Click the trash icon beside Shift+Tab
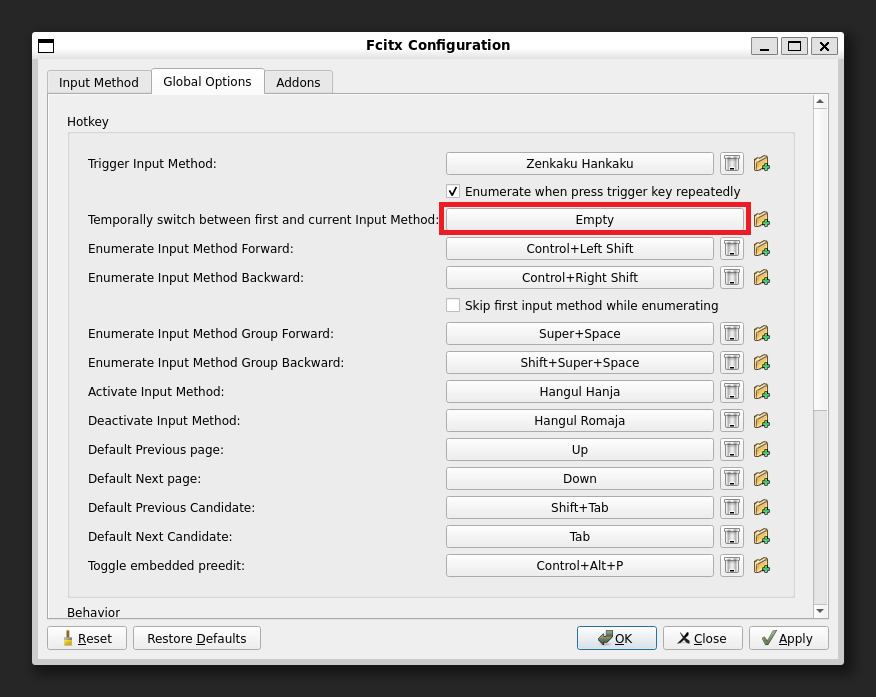This screenshot has width=876, height=697. (732, 508)
